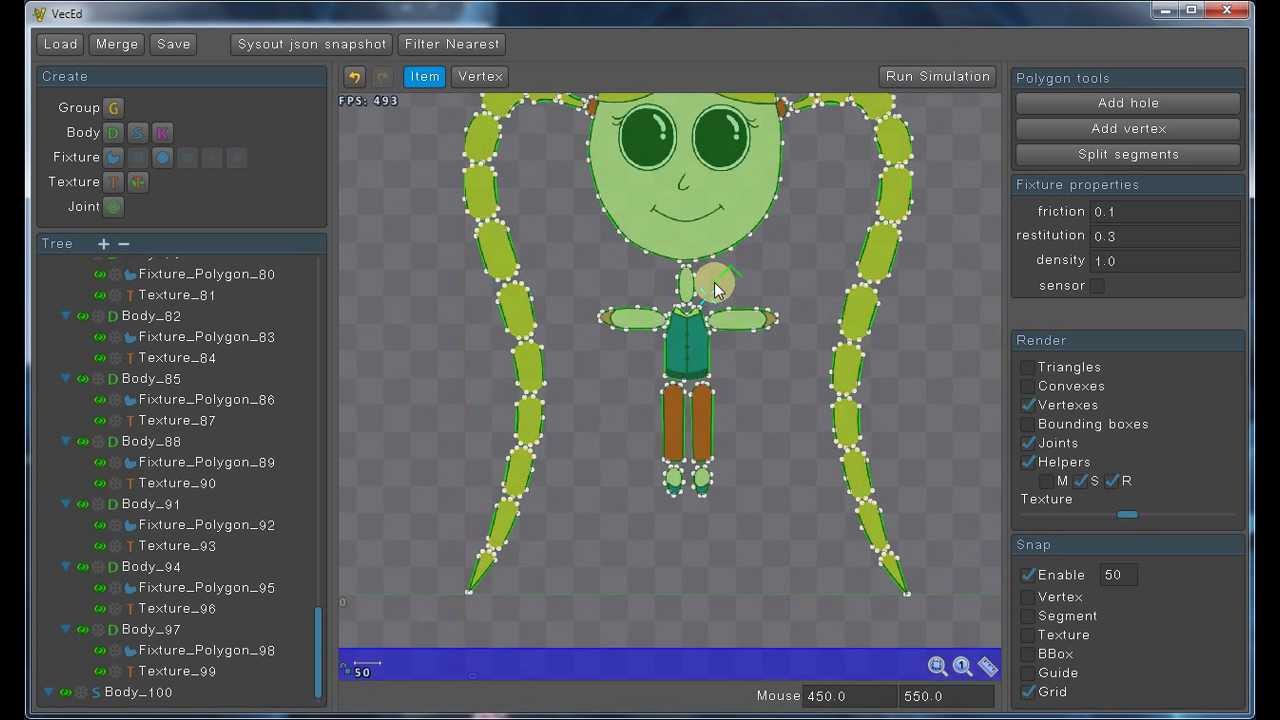Image resolution: width=1280 pixels, height=720 pixels.
Task: Add a texture using the orange T icon
Action: pyautogui.click(x=113, y=182)
